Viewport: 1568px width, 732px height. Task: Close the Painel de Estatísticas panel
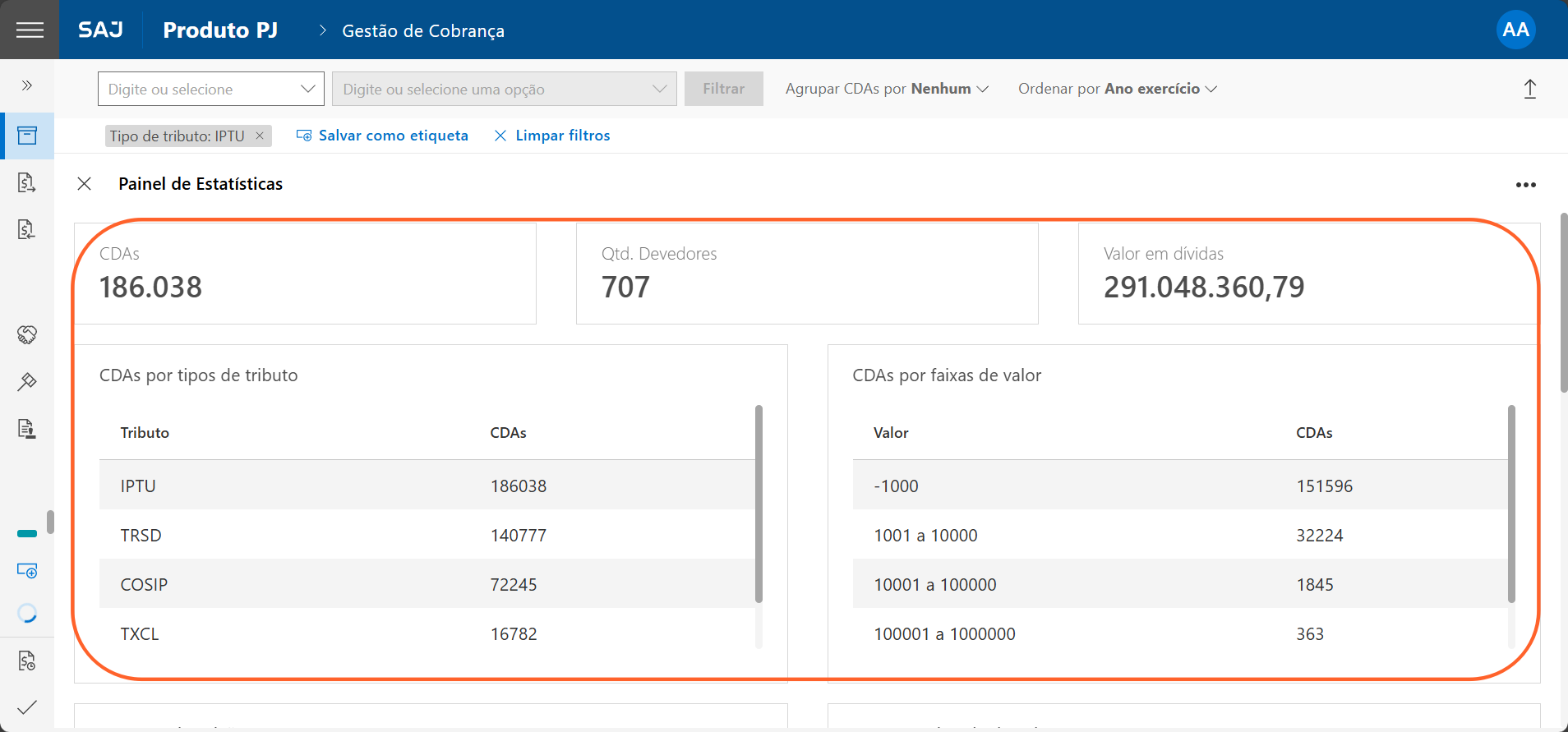(84, 184)
